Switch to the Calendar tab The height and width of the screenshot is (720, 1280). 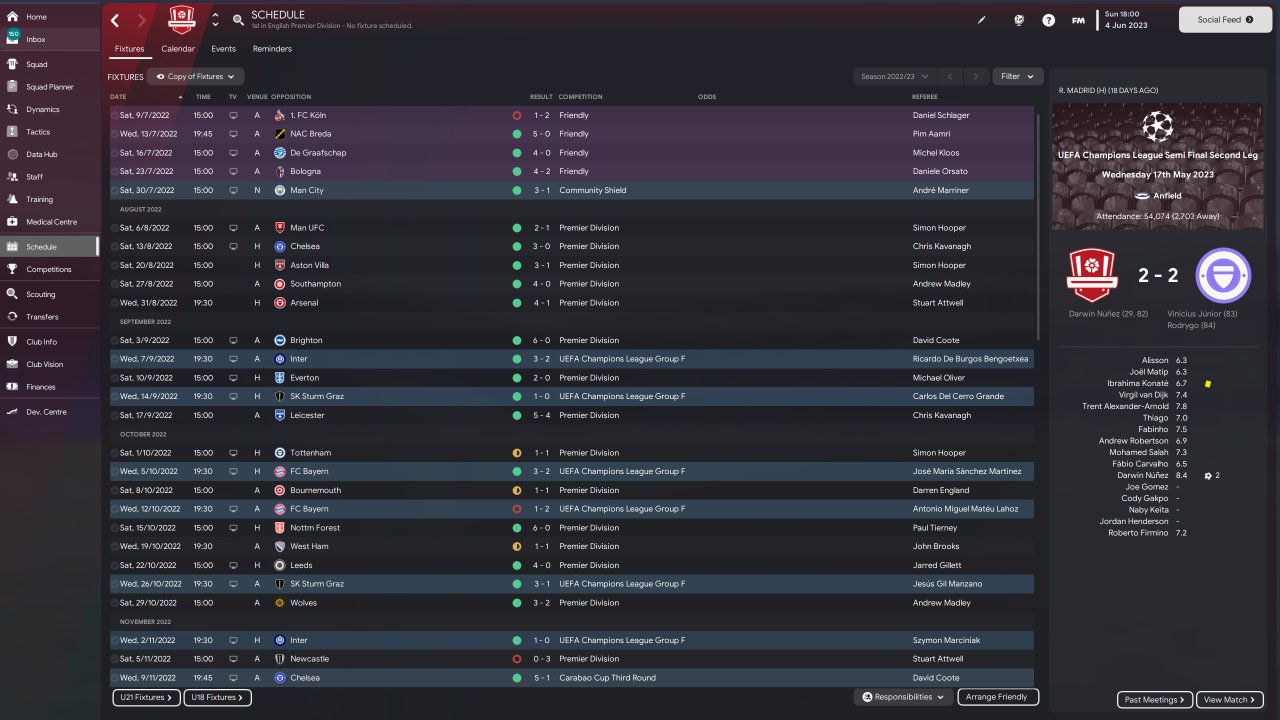[x=178, y=49]
